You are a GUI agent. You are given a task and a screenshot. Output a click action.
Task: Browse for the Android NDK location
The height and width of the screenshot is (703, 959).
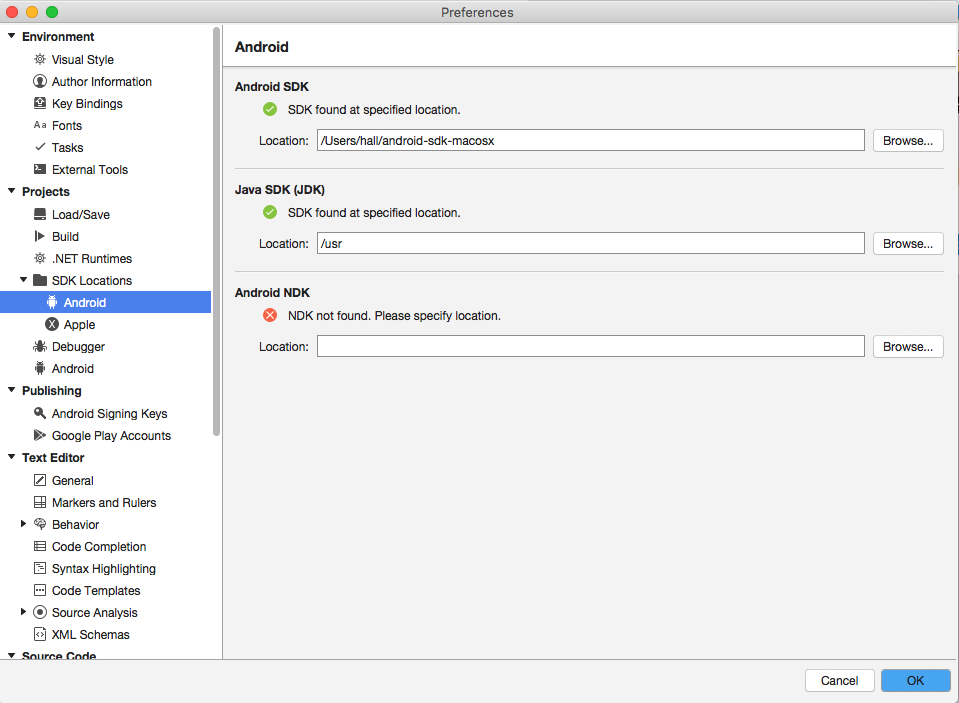coord(908,347)
